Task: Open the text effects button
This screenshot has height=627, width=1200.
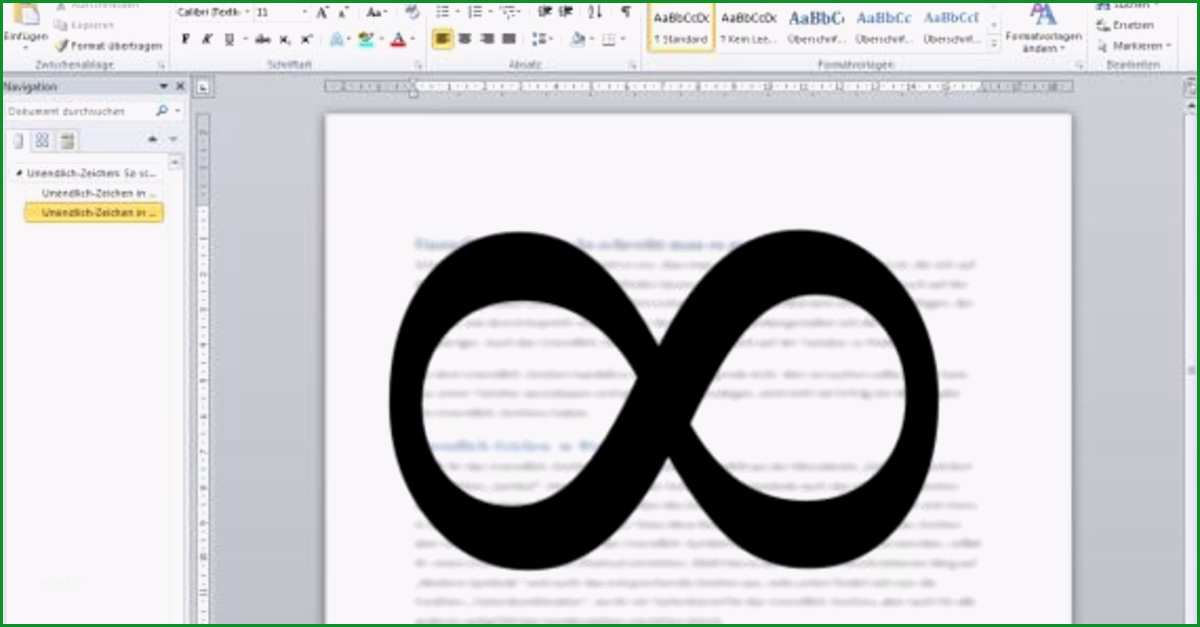Action: (x=337, y=39)
